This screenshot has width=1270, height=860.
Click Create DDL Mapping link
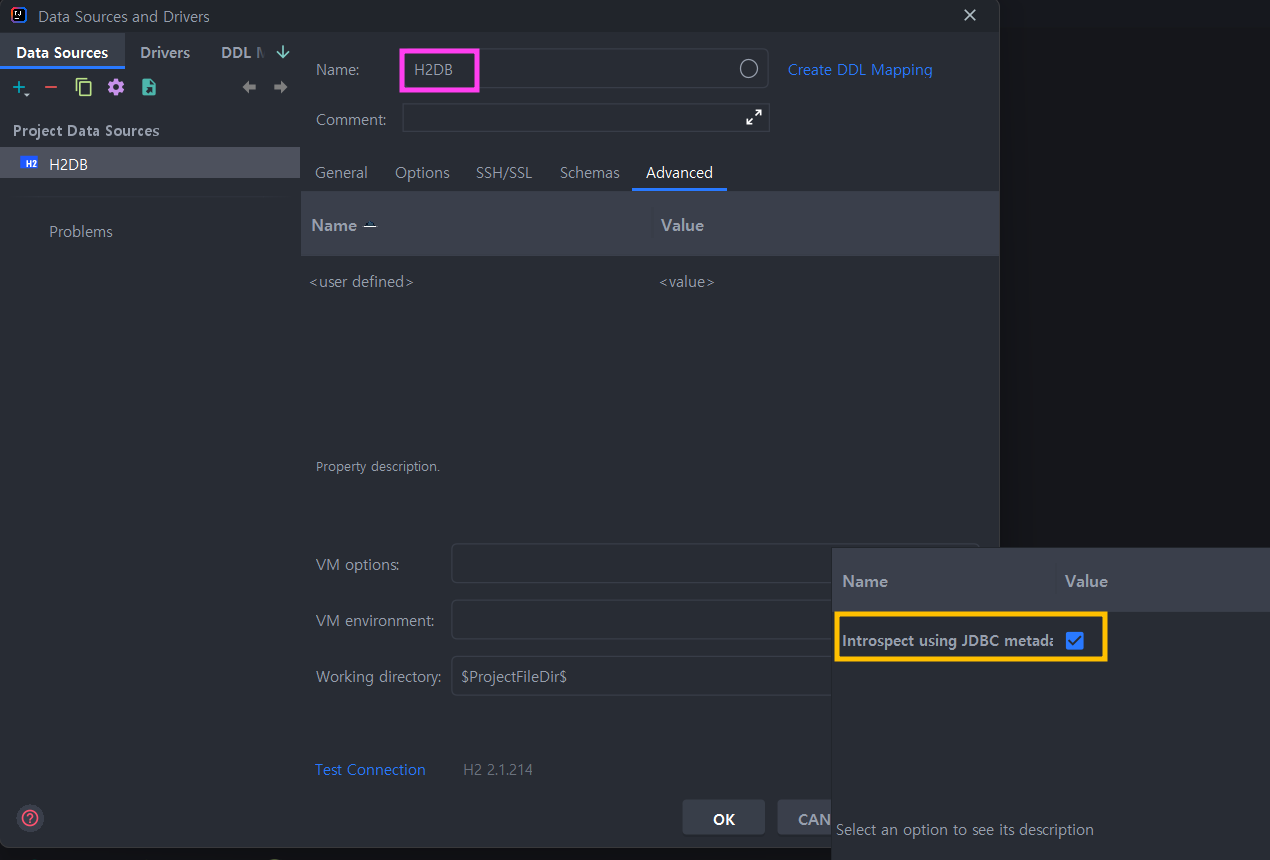point(860,70)
